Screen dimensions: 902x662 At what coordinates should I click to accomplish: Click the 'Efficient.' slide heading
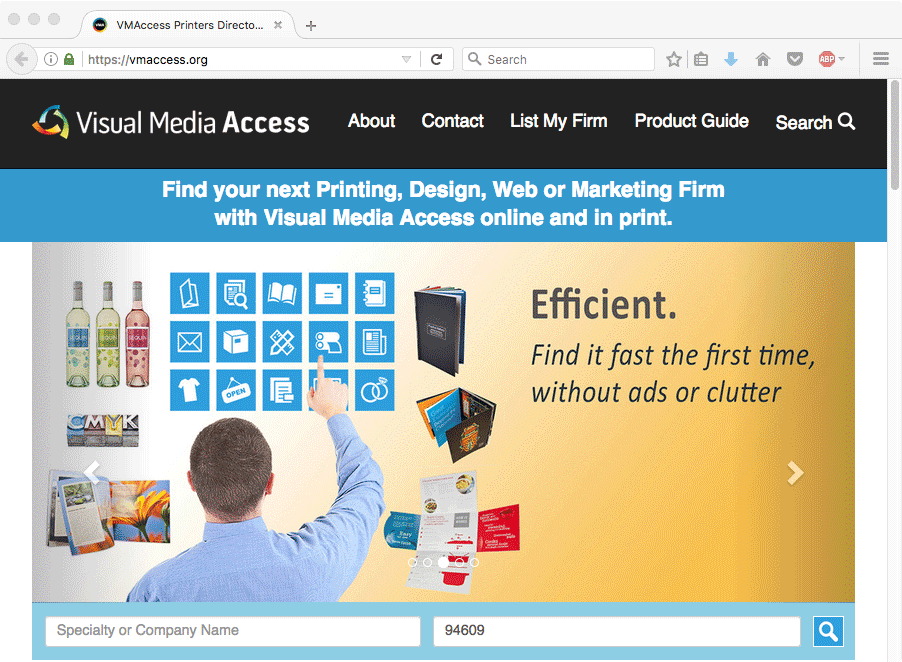(x=603, y=304)
